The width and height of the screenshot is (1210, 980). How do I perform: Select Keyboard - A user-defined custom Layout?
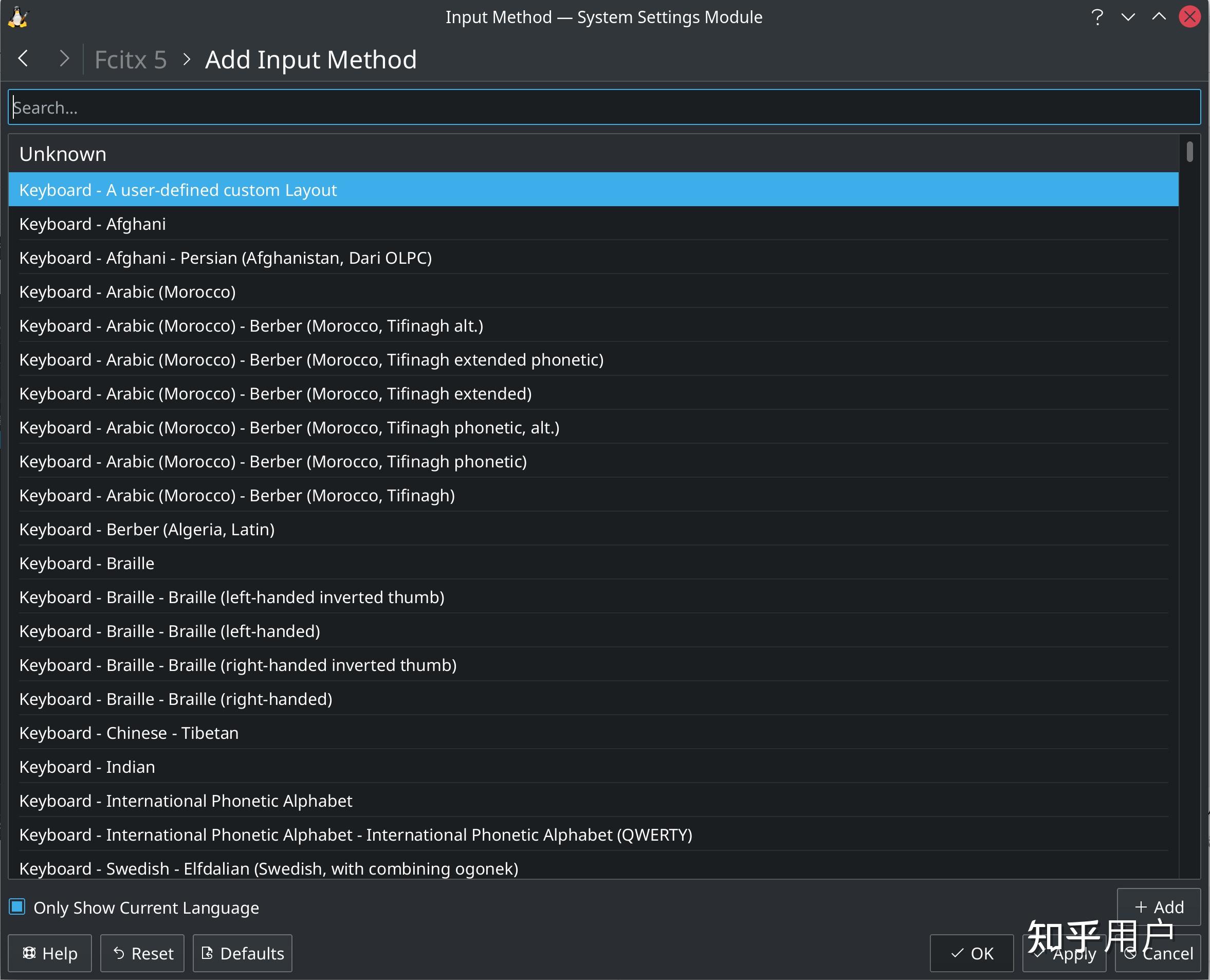pos(593,190)
